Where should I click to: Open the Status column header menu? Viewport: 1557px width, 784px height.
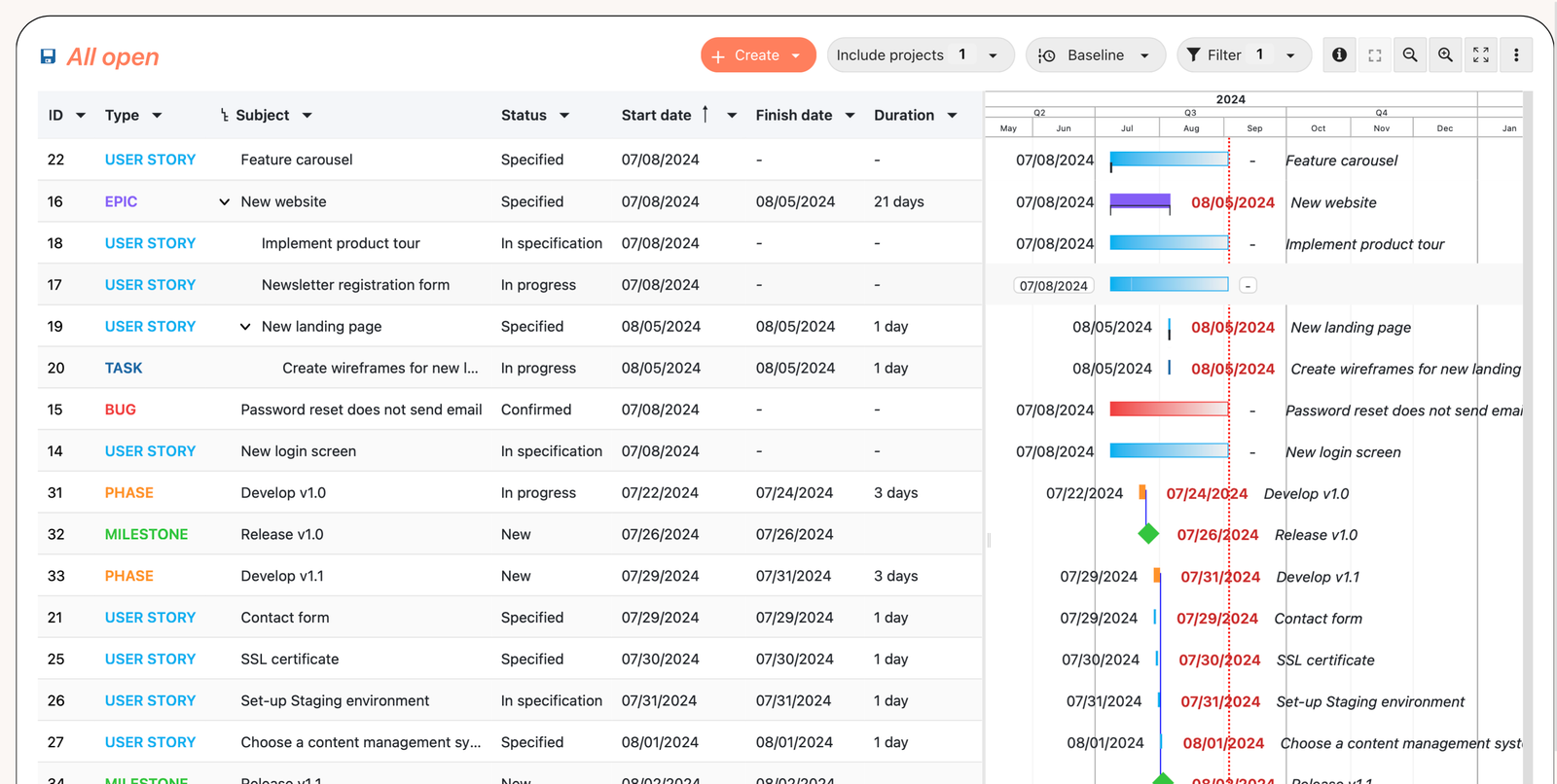564,116
